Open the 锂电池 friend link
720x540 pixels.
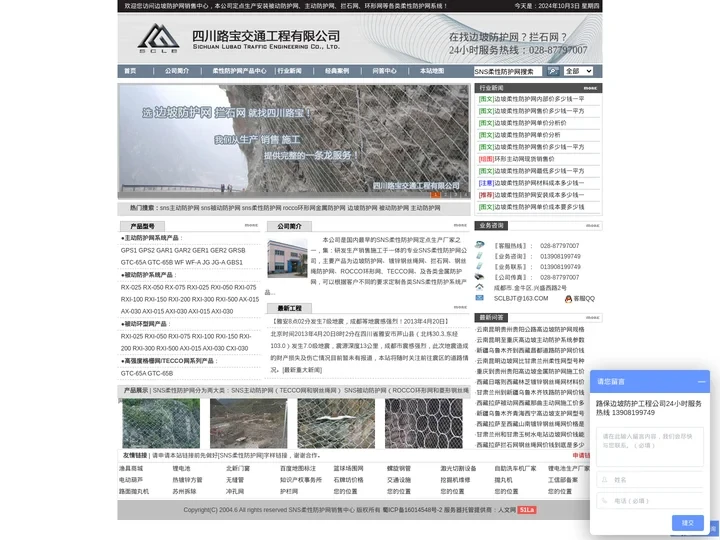click(181, 468)
